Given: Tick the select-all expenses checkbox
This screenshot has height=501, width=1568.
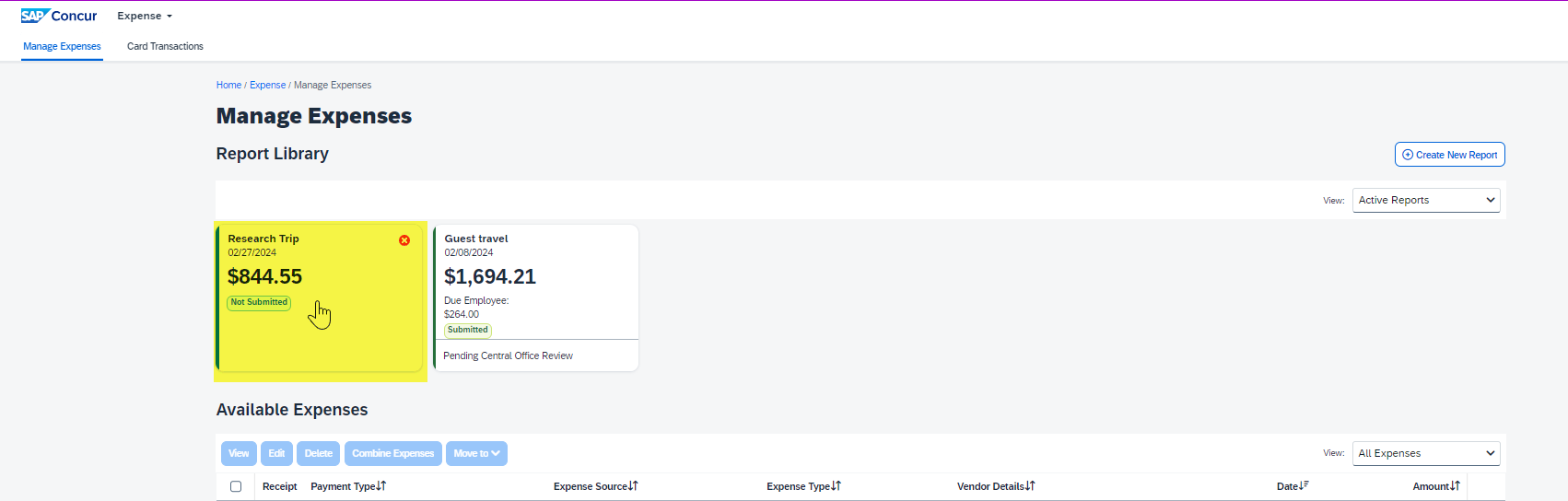Looking at the screenshot, I should [x=236, y=486].
